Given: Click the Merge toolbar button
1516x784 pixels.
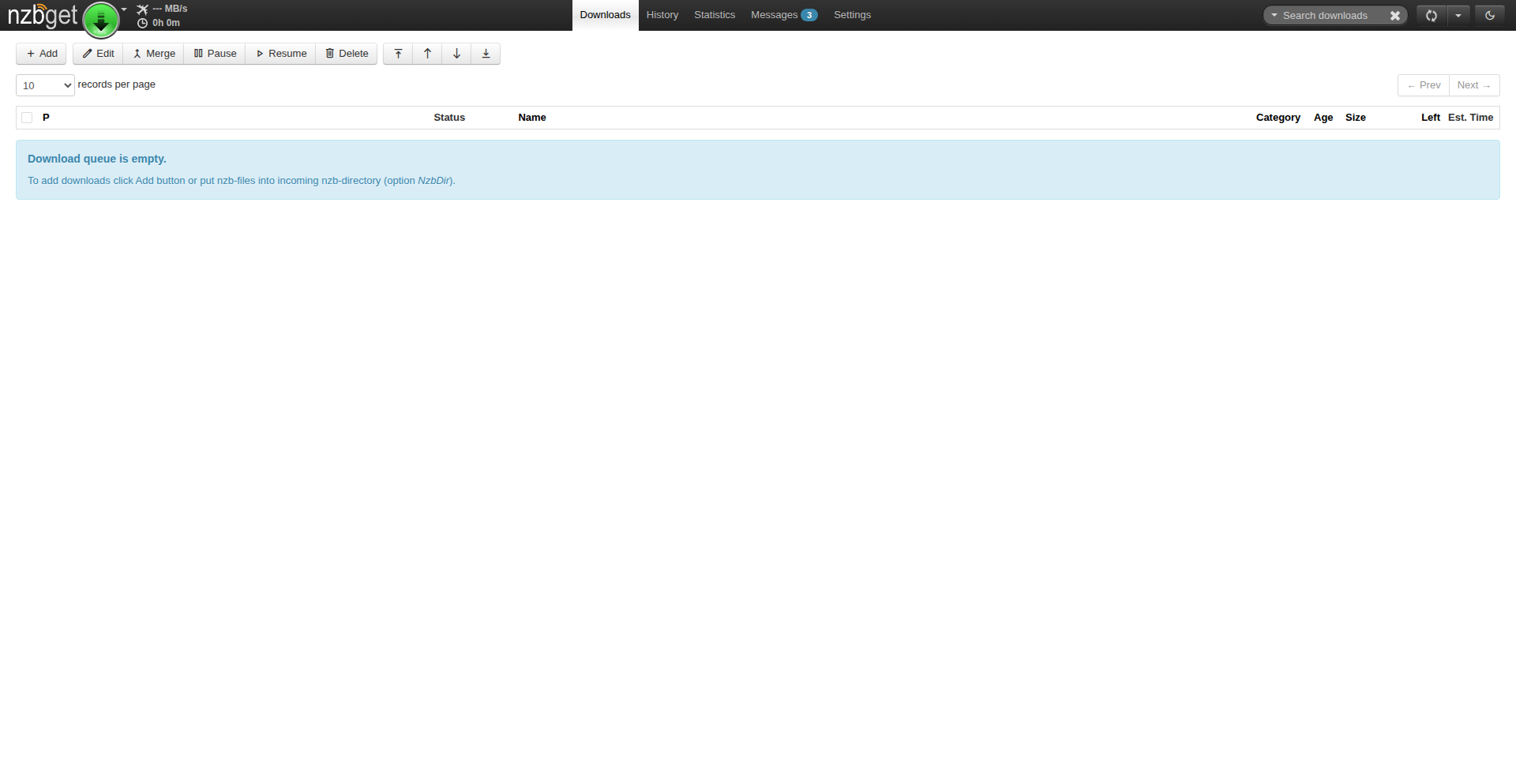Looking at the screenshot, I should [153, 54].
